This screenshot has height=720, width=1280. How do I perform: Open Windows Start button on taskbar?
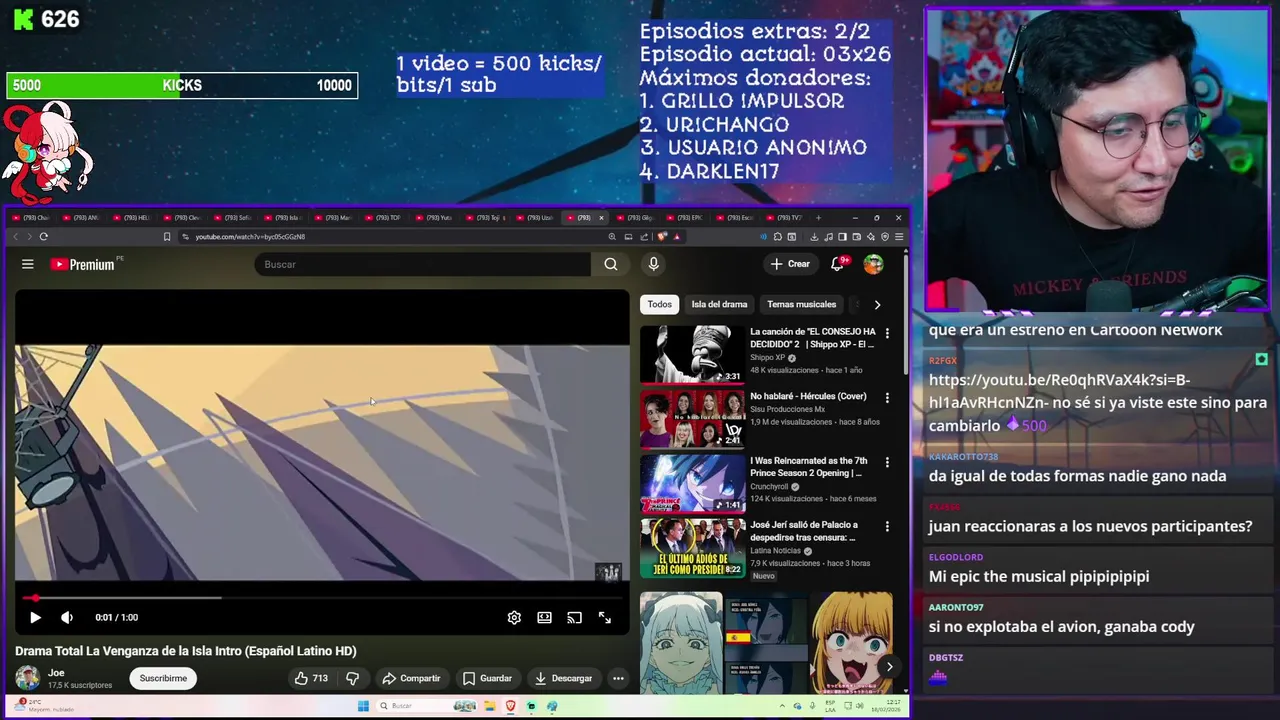(x=363, y=706)
